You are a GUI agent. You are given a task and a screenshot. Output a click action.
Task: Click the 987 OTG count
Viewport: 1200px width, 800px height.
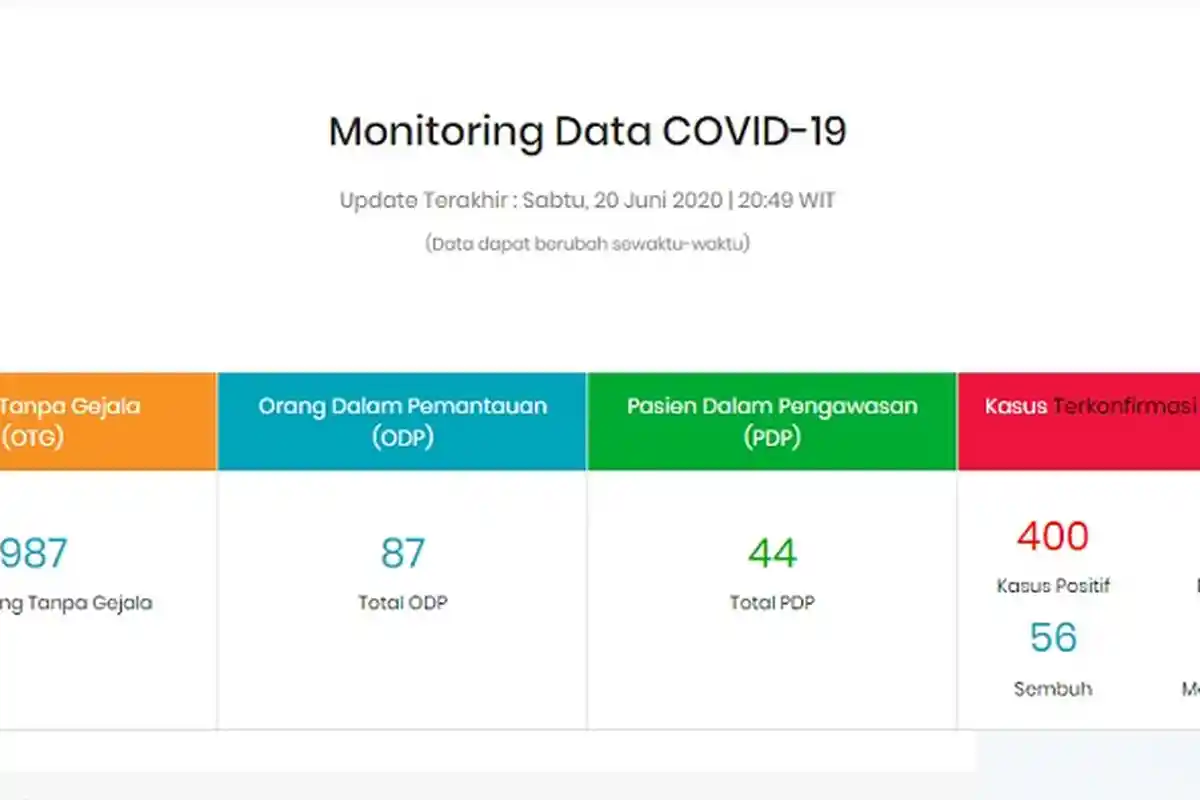pos(34,553)
